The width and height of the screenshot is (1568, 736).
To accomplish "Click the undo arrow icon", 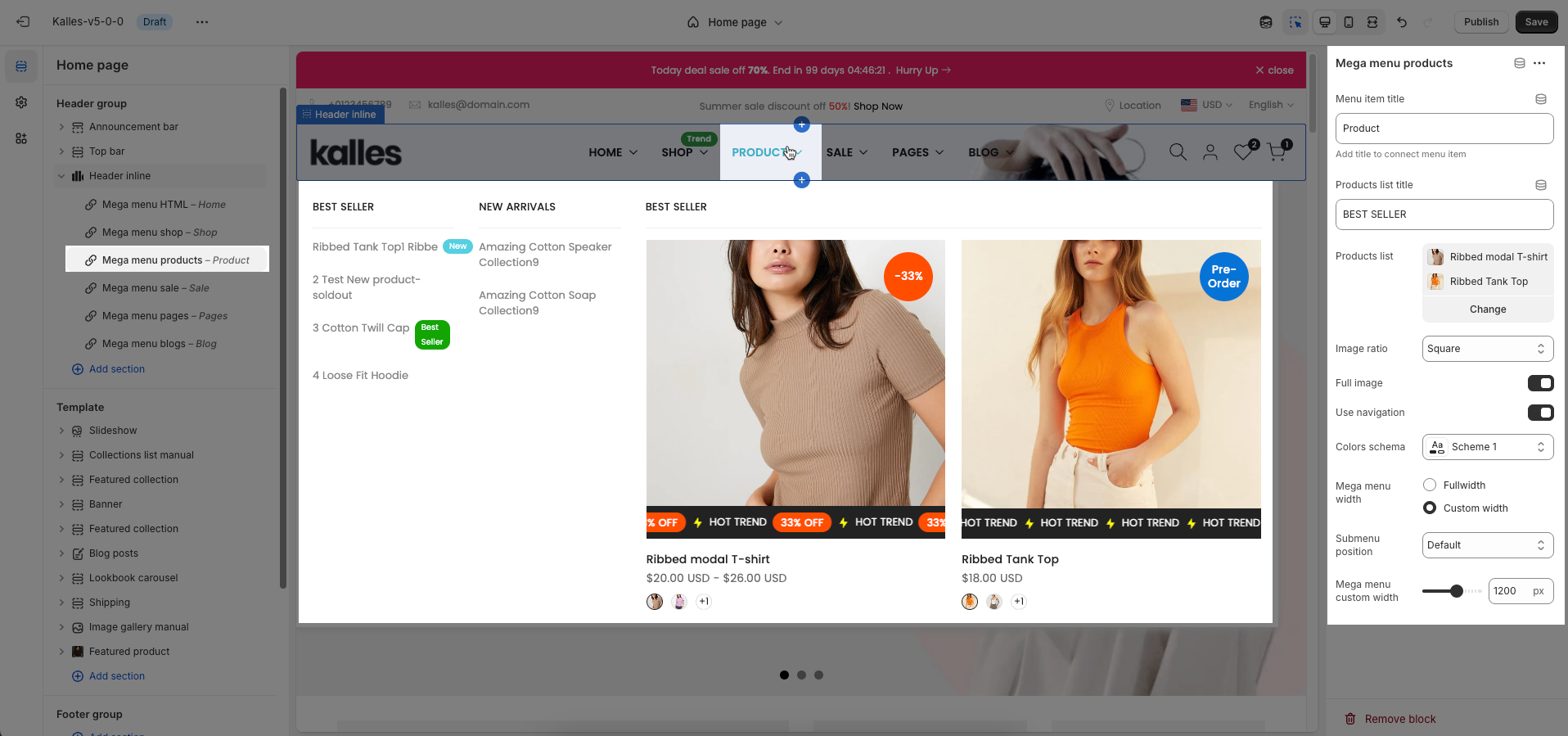I will (x=1402, y=22).
